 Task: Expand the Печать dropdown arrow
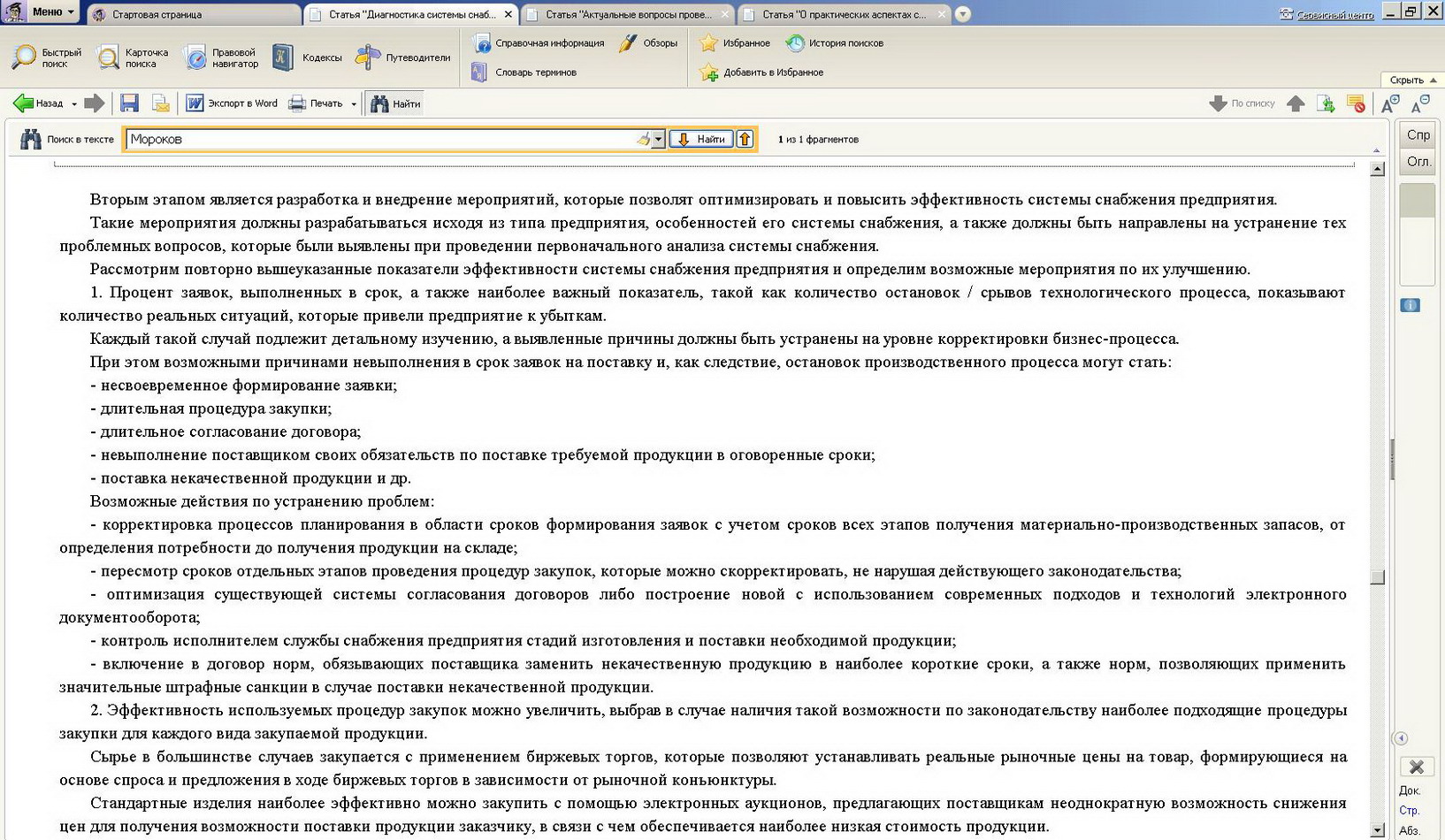pos(354,104)
